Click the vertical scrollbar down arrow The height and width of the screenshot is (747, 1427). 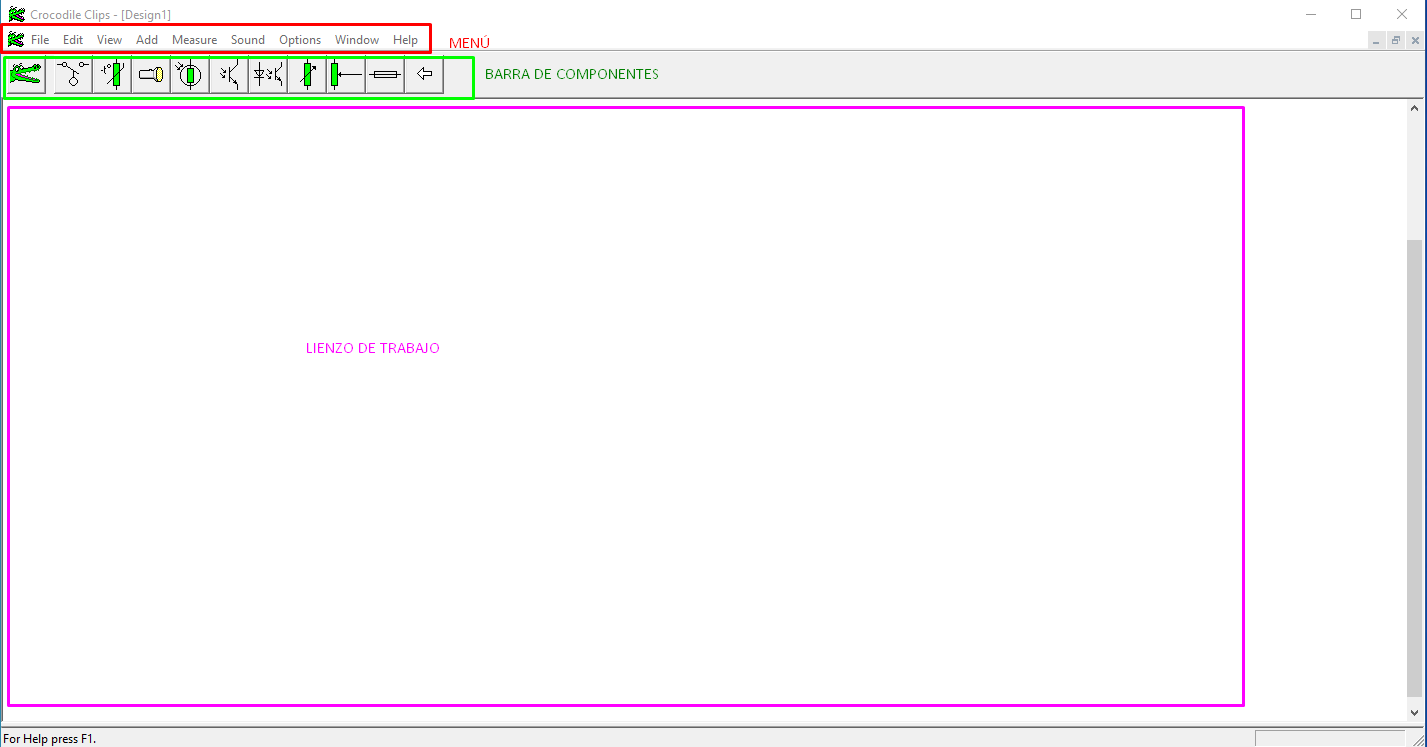coord(1414,712)
